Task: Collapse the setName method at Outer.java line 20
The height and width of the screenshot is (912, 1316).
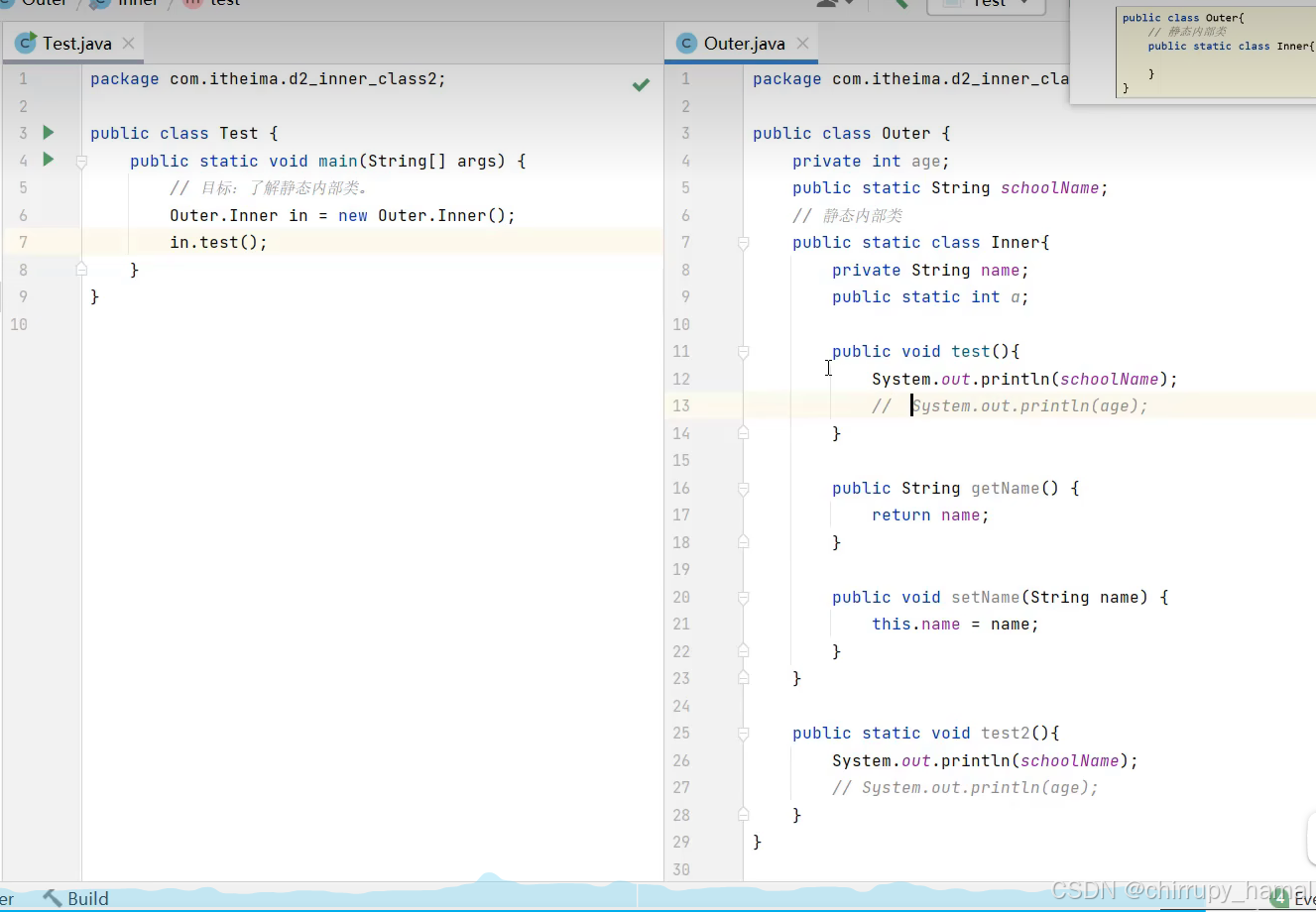Action: pyautogui.click(x=743, y=598)
